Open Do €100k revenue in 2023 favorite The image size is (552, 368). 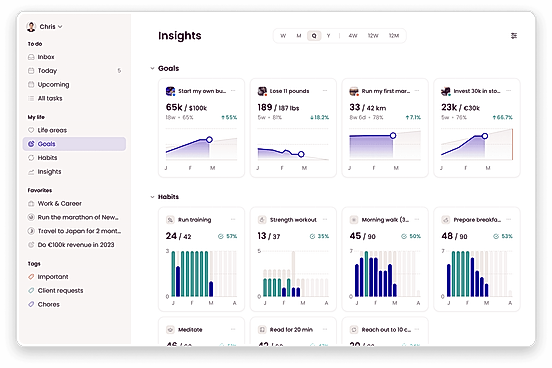click(74, 245)
